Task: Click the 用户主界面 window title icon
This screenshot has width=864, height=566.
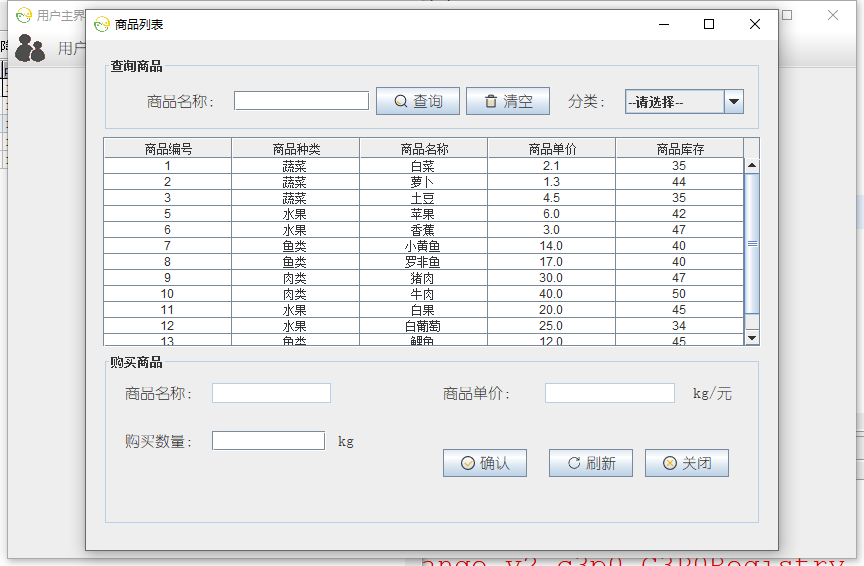Action: [24, 15]
